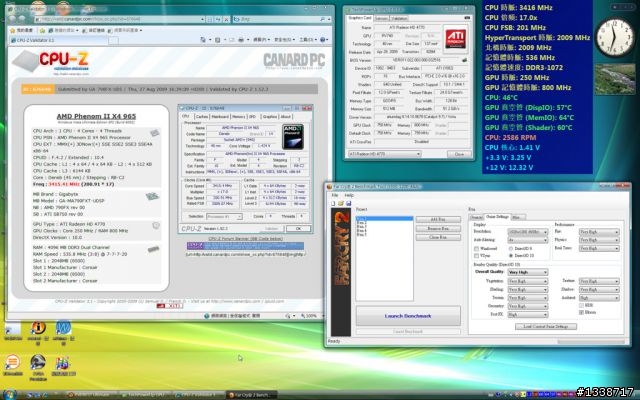Click the BIOS save chip icon in GPU-Z
This screenshot has height=400, width=640.
pyautogui.click(x=464, y=60)
